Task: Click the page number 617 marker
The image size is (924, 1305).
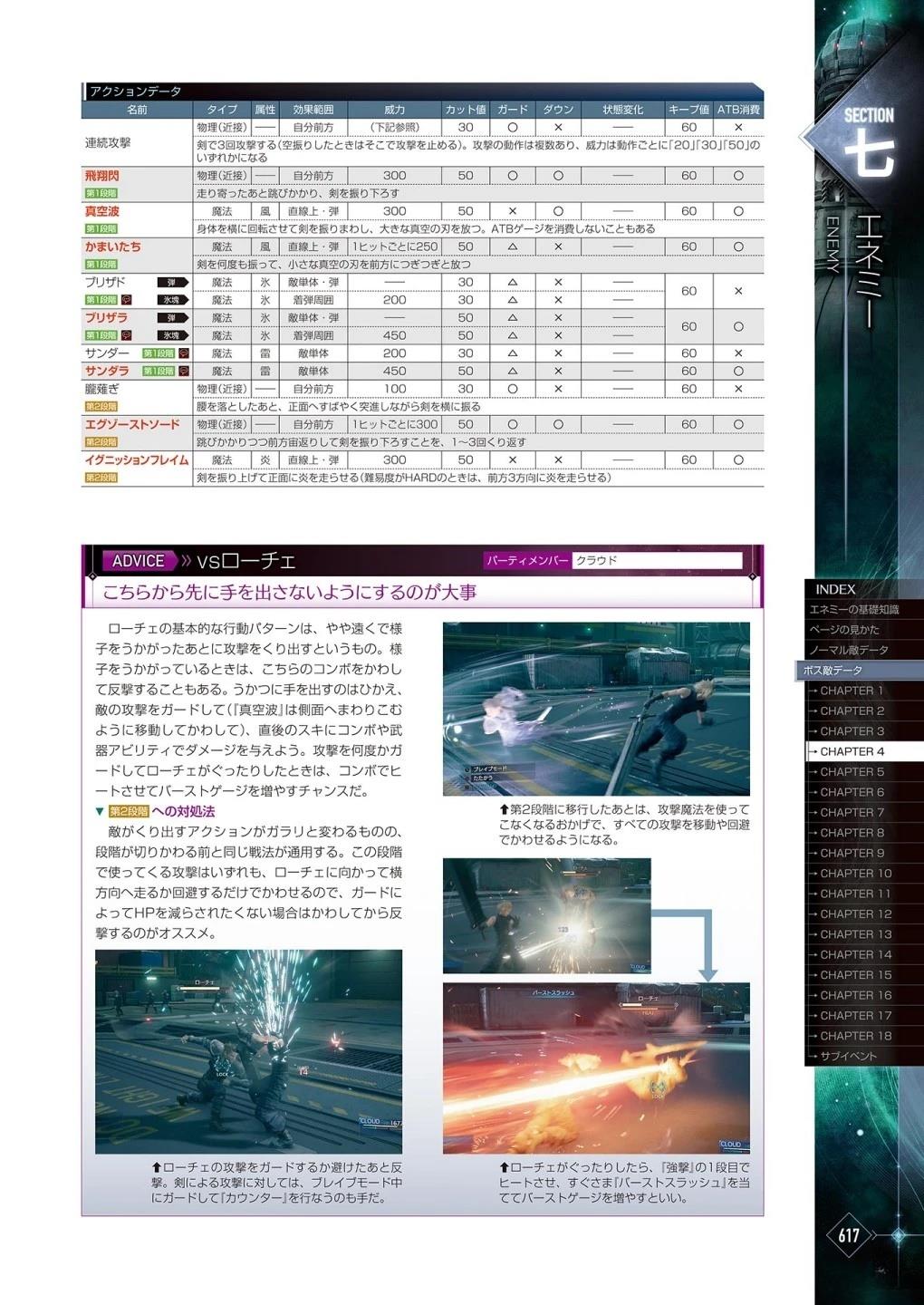Action: pyautogui.click(x=849, y=1235)
